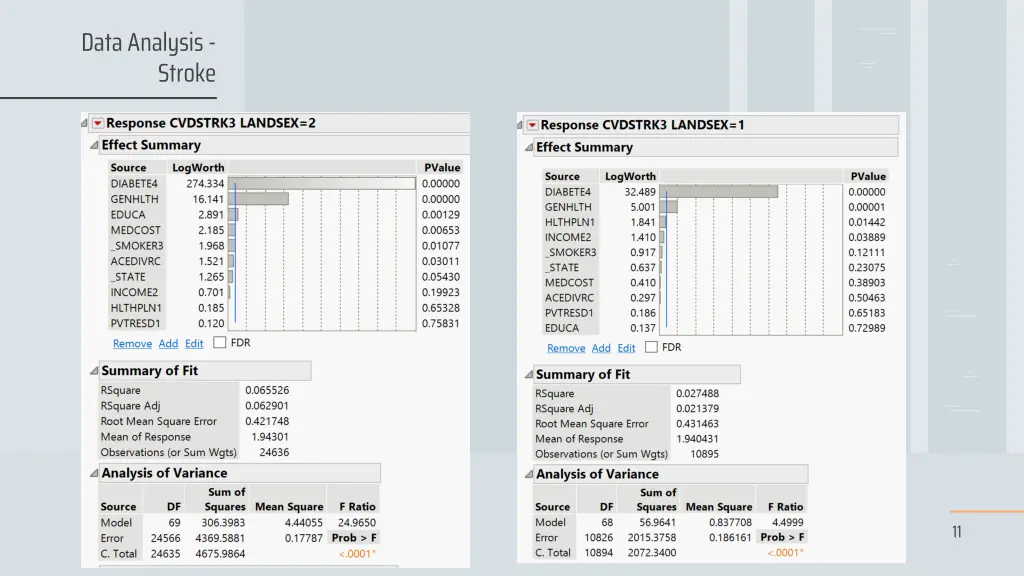Click the Add link in the left Effect Summary
The height and width of the screenshot is (576, 1024).
[x=168, y=343]
